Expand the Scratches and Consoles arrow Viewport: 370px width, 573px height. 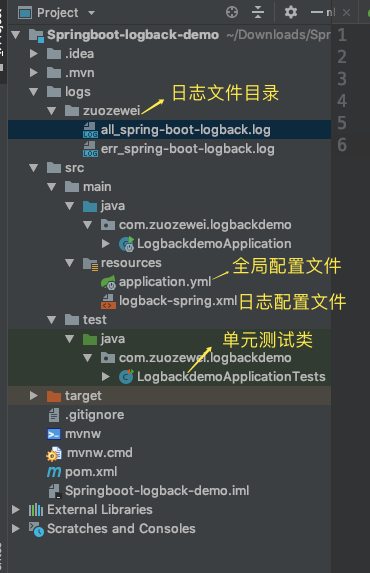point(16,528)
